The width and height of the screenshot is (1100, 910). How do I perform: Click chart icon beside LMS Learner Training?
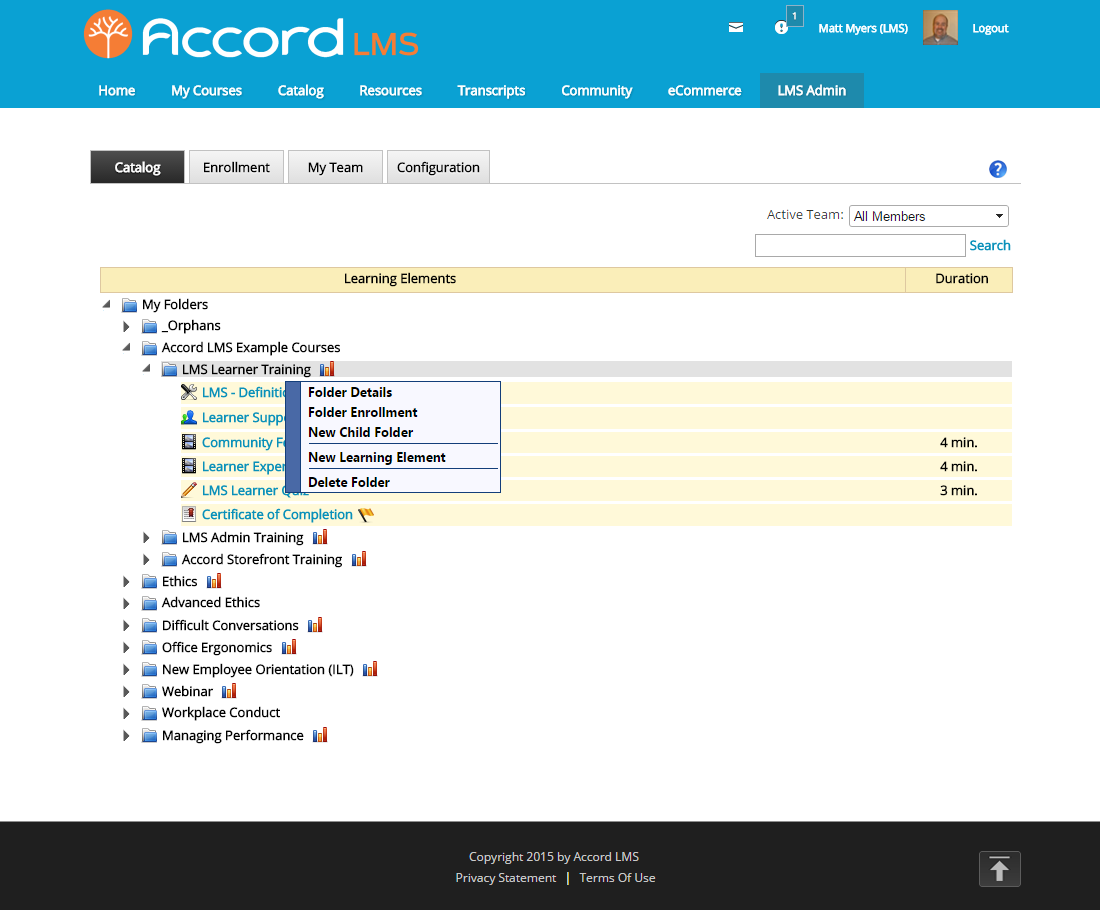[327, 369]
